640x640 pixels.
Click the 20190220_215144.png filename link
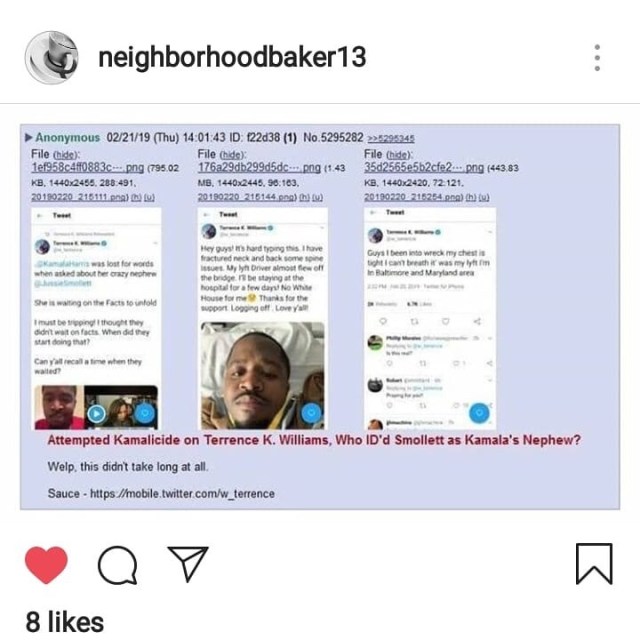[247, 197]
